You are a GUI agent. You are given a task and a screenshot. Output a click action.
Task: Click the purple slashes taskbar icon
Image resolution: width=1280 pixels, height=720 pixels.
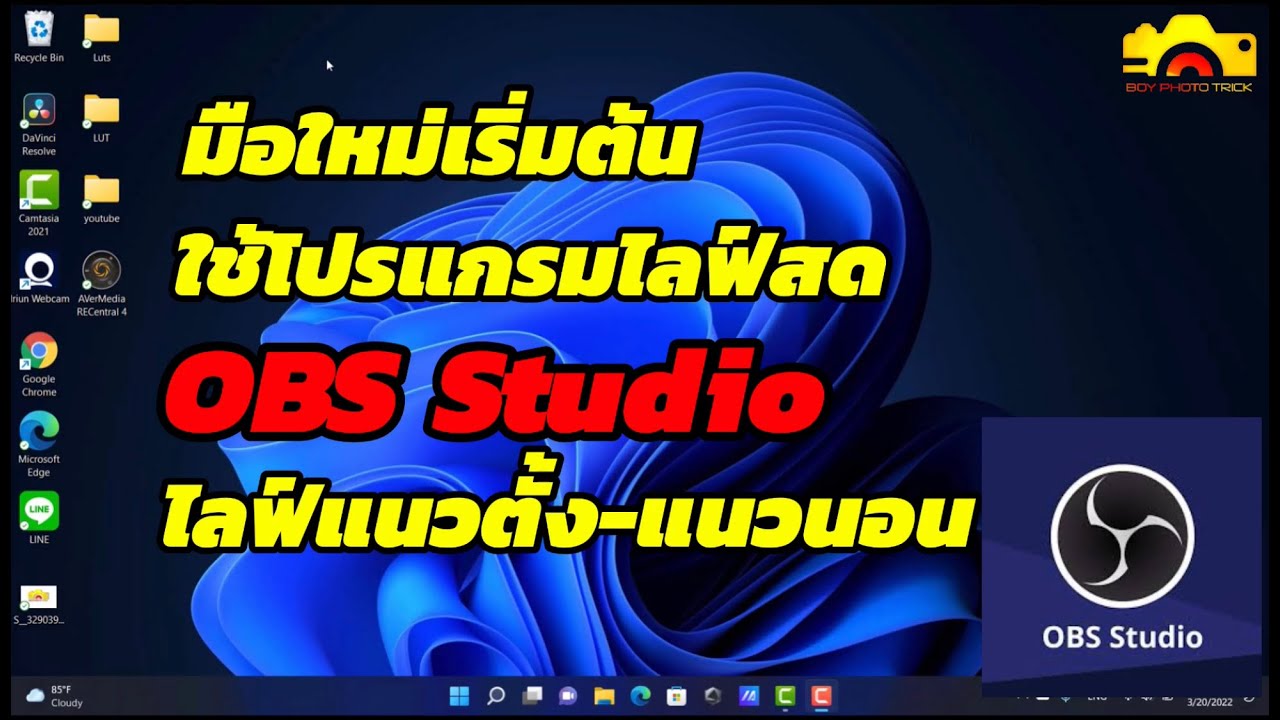coord(748,696)
